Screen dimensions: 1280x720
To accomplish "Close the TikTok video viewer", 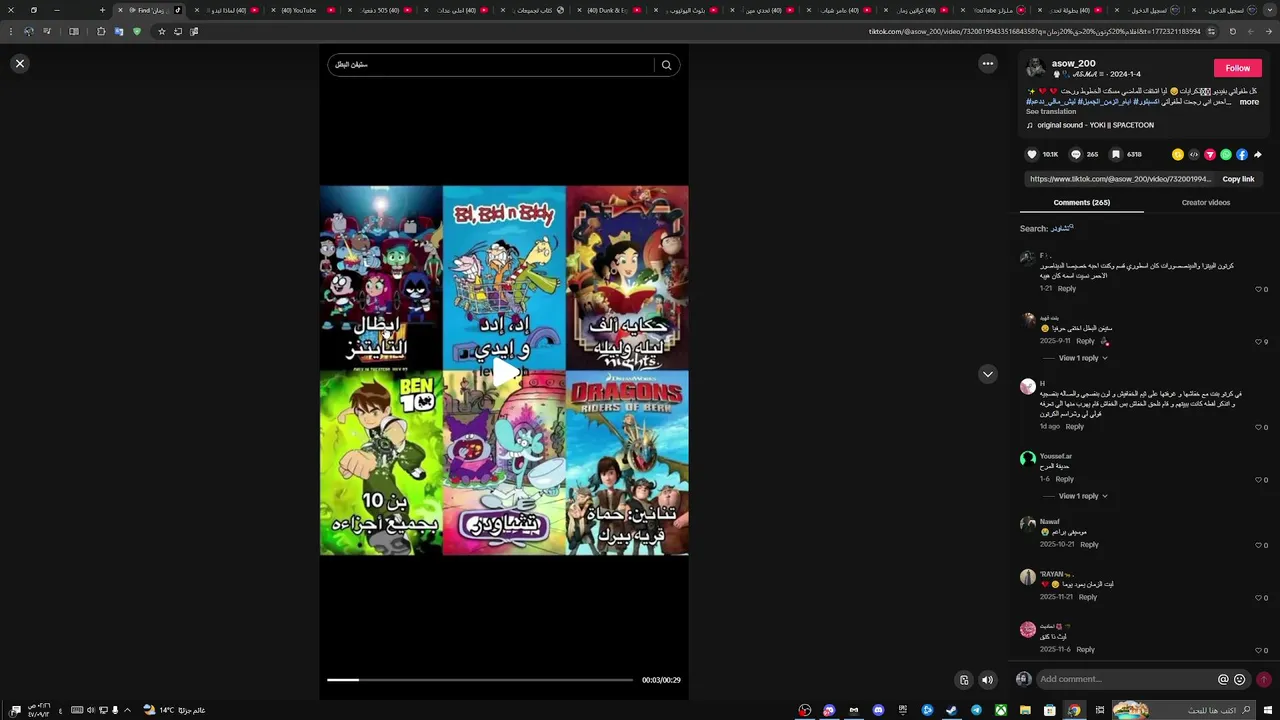I will click(x=20, y=64).
